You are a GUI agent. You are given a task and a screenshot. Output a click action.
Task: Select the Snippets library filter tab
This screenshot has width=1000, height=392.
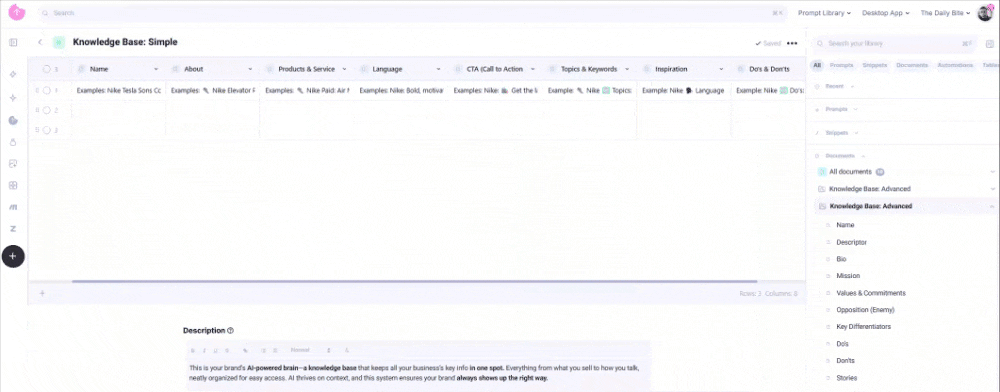[x=874, y=65]
